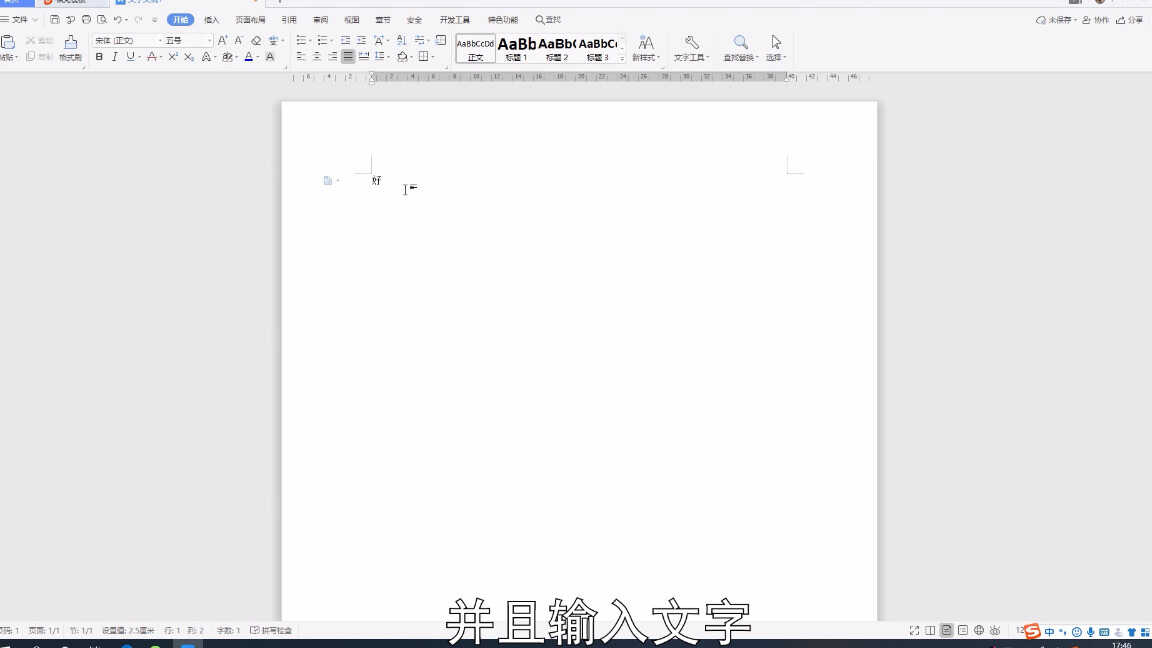Switch to web layout view in status bar
1152x648 pixels.
pos(979,630)
